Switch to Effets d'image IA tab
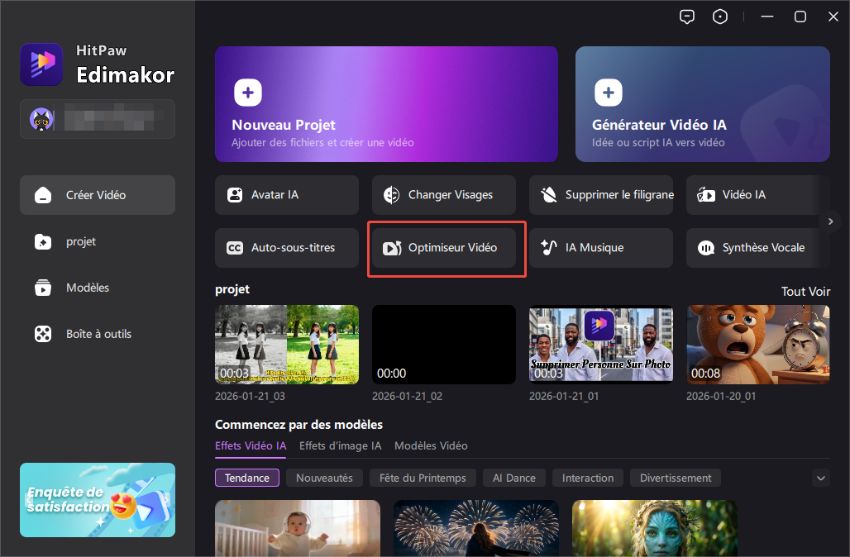This screenshot has width=850, height=557. pos(340,446)
